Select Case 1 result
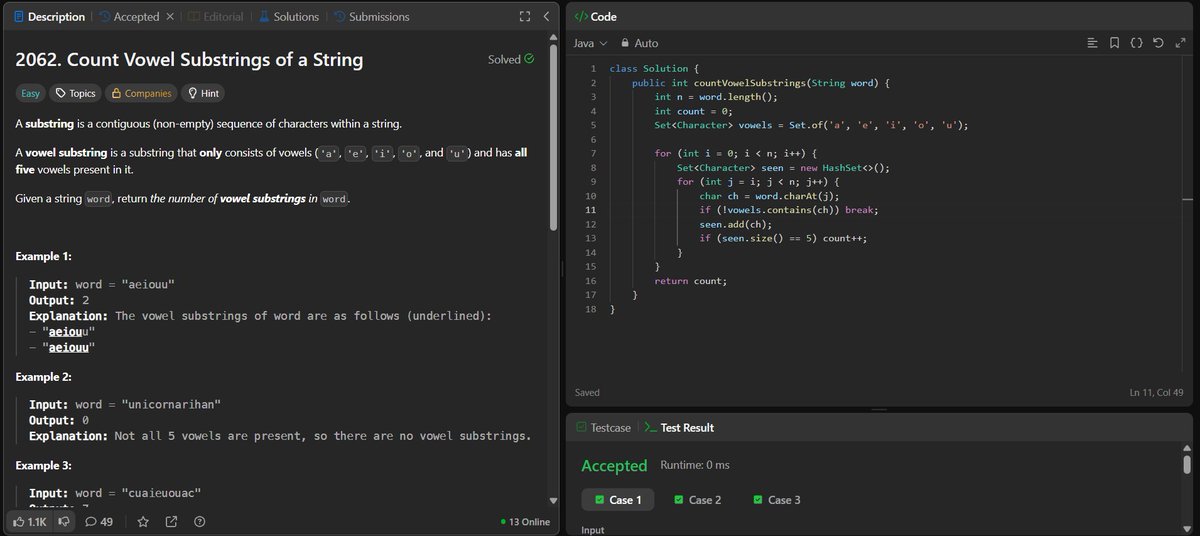The width and height of the screenshot is (1200, 536). click(x=618, y=499)
